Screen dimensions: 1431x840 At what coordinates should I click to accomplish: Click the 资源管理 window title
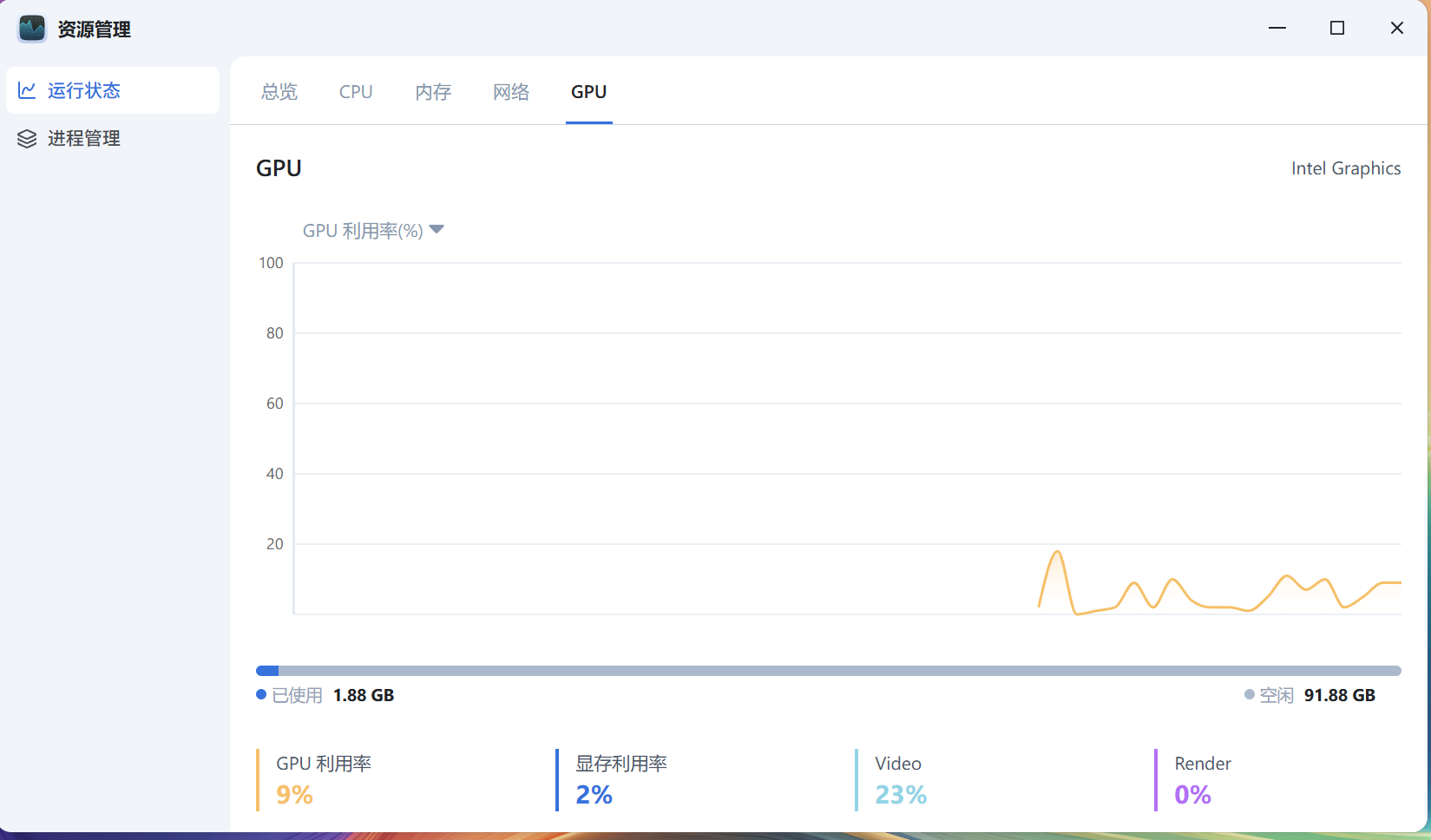95,30
